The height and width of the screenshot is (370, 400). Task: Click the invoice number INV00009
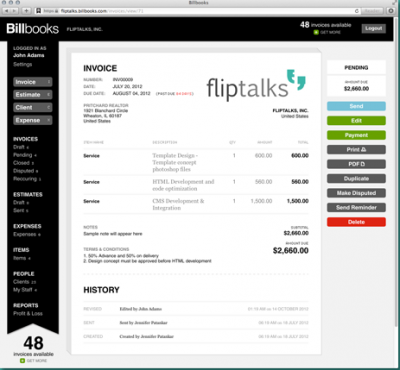tap(123, 80)
